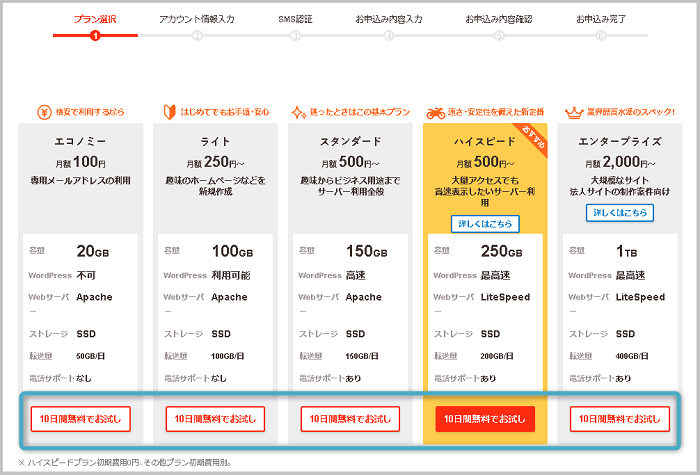Click the ライト plan title

215,142
